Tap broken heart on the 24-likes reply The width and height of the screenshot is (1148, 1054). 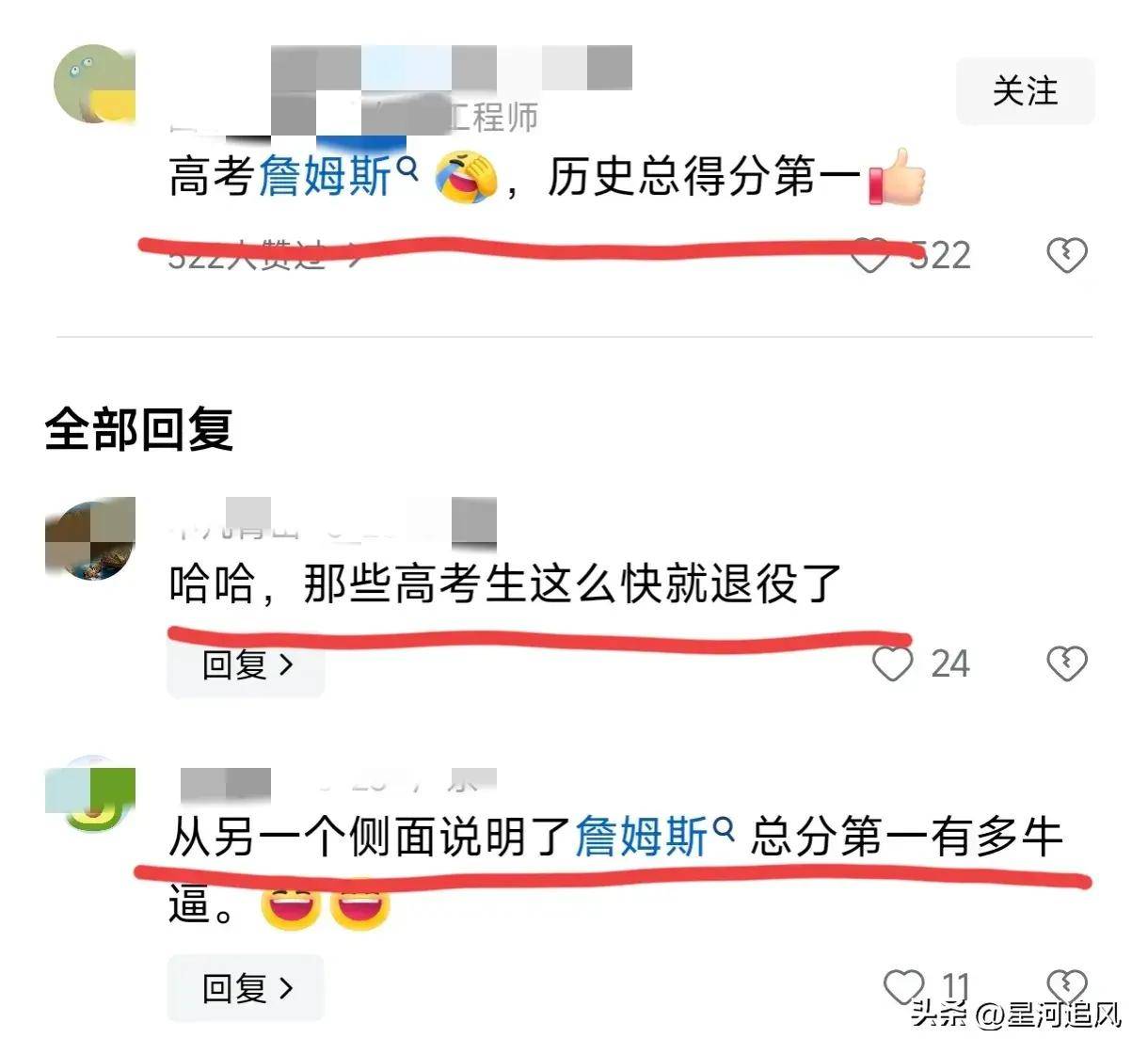(x=1067, y=663)
